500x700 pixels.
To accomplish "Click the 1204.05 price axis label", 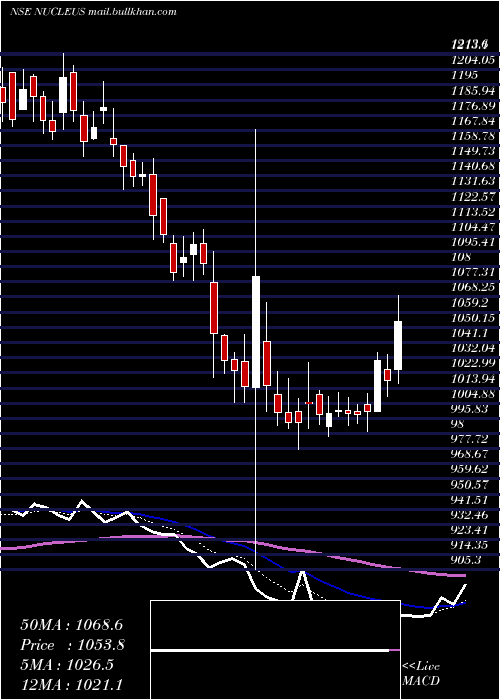I will pyautogui.click(x=473, y=60).
